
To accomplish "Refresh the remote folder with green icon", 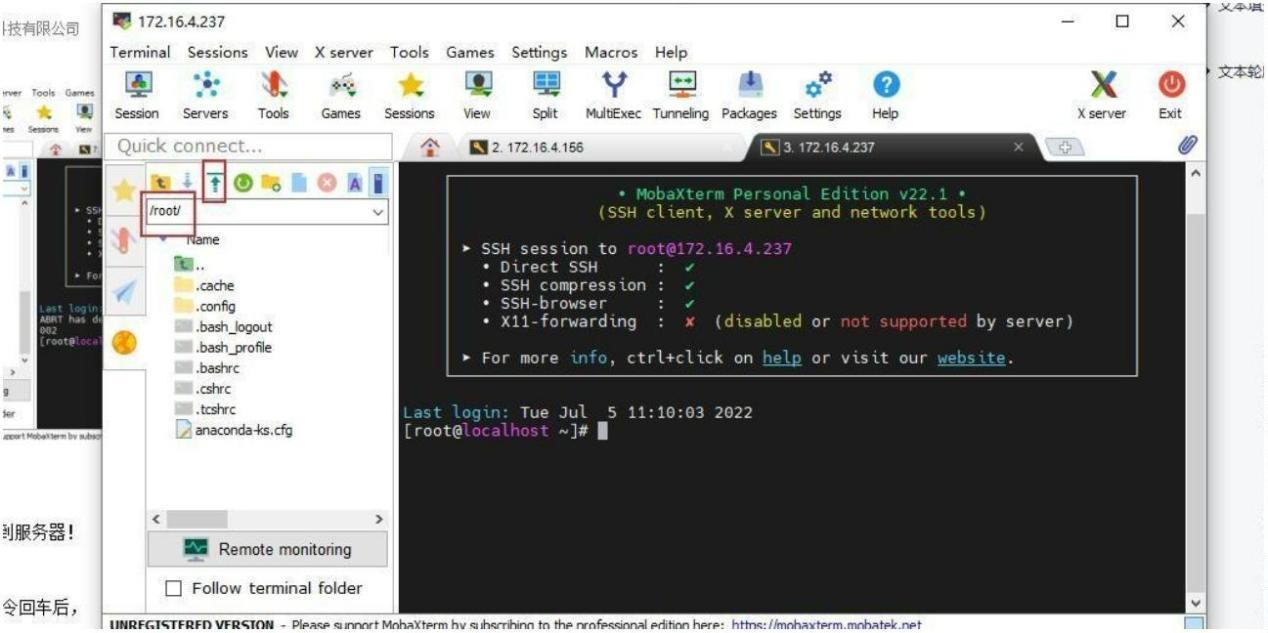I will coord(241,184).
